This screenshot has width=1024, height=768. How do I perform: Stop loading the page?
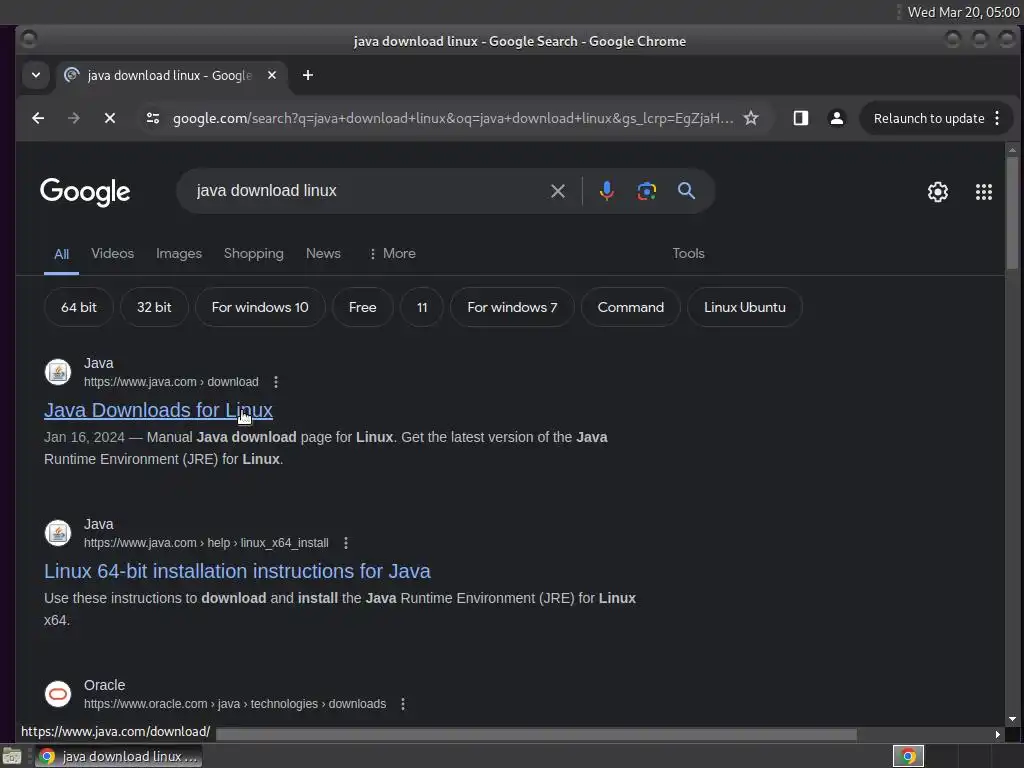click(110, 118)
